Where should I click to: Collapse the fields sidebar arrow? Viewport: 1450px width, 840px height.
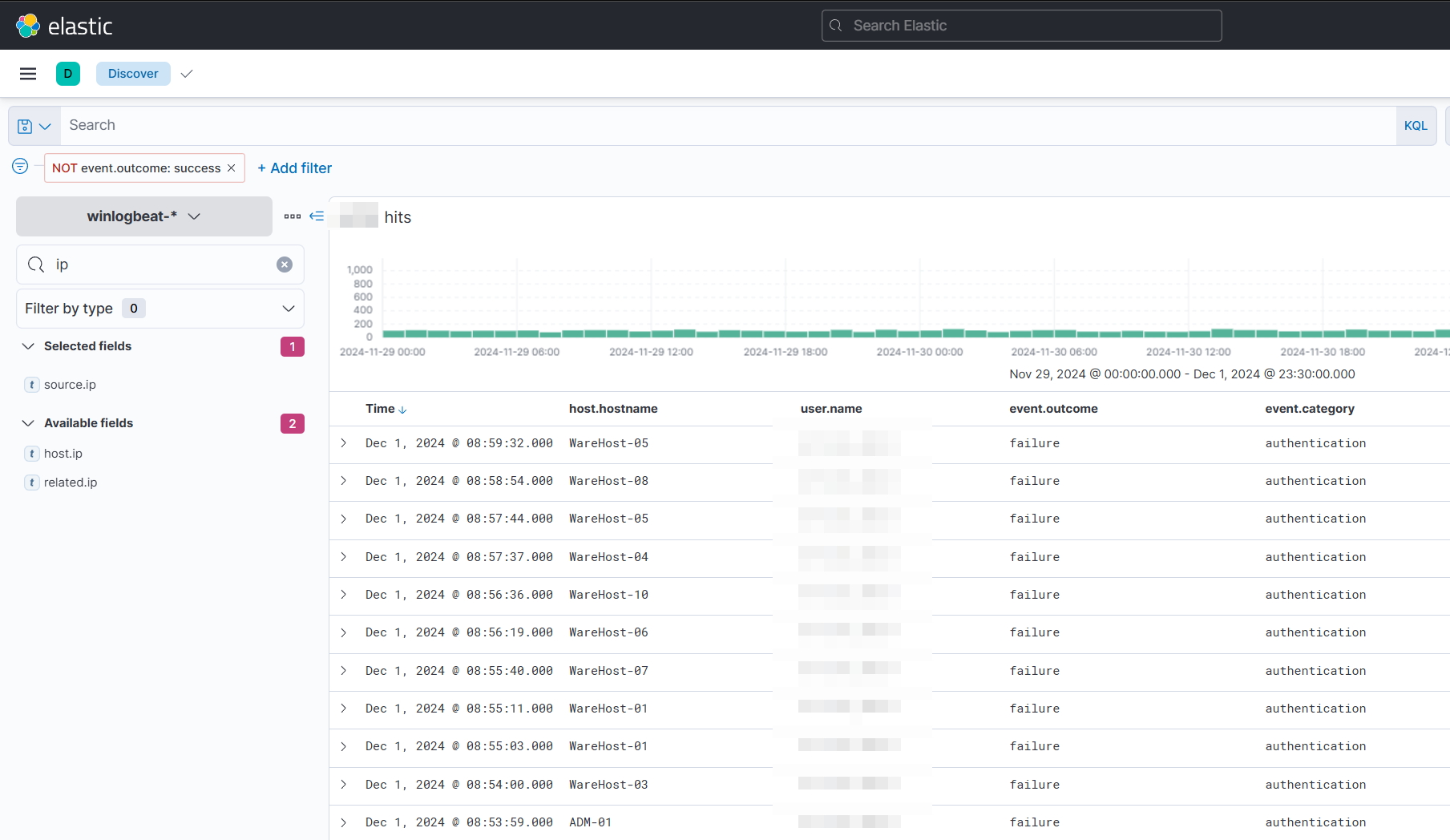317,216
